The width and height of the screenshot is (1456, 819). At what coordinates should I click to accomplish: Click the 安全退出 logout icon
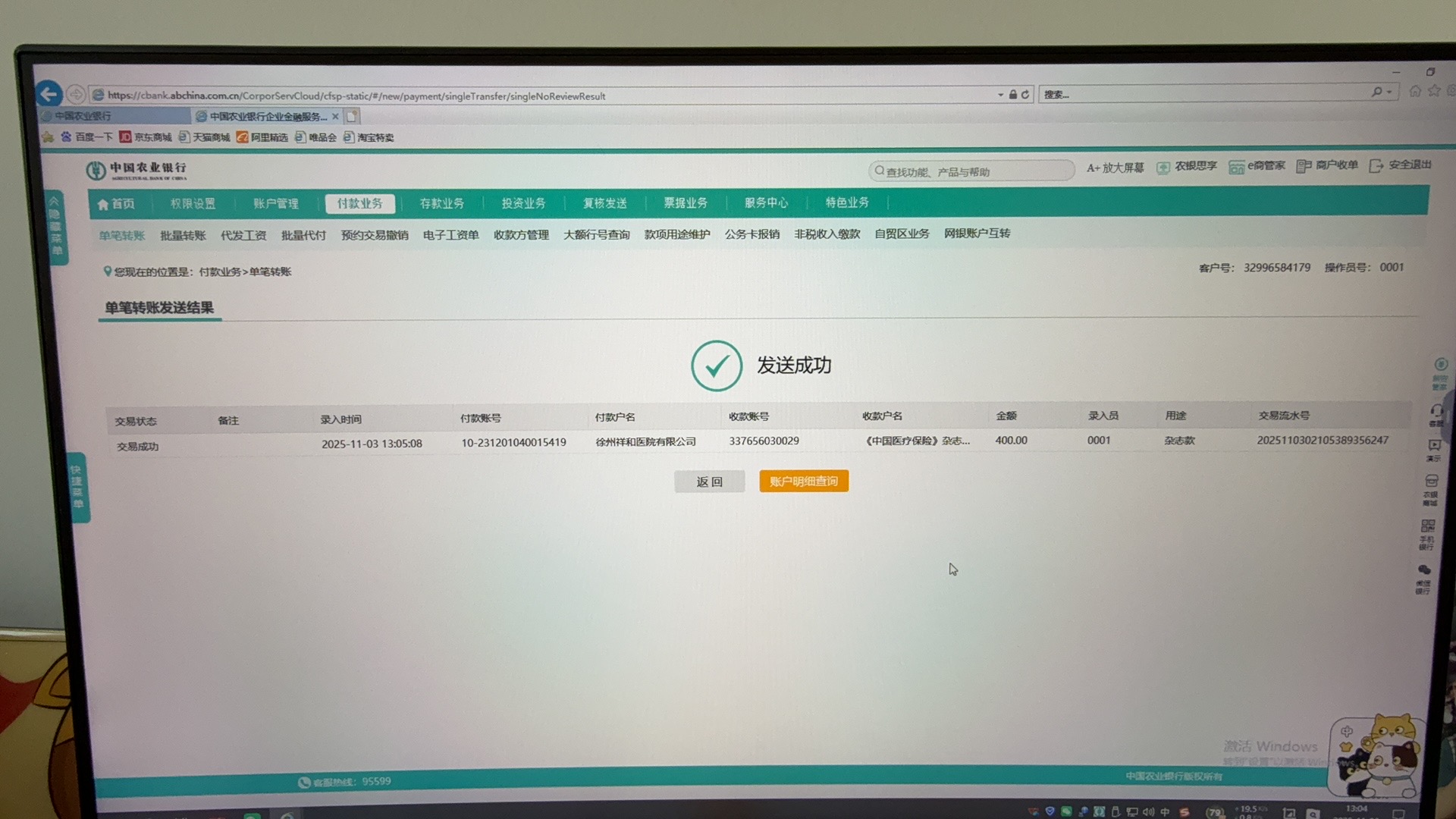click(x=1376, y=166)
